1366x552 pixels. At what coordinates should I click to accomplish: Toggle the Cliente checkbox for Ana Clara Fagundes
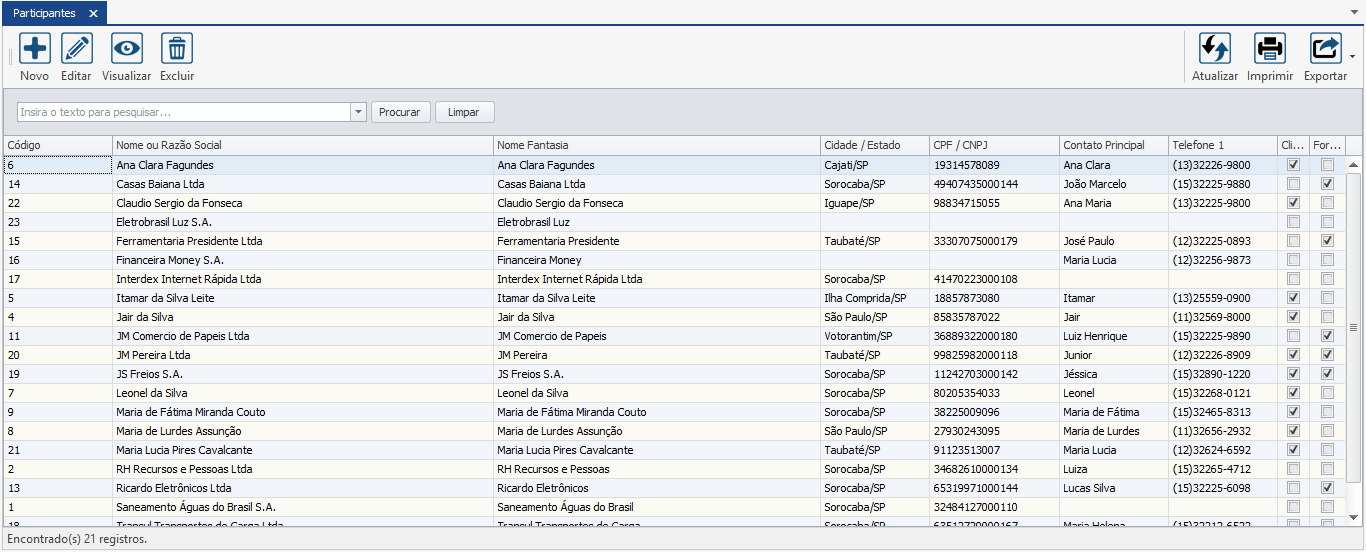pyautogui.click(x=1293, y=165)
